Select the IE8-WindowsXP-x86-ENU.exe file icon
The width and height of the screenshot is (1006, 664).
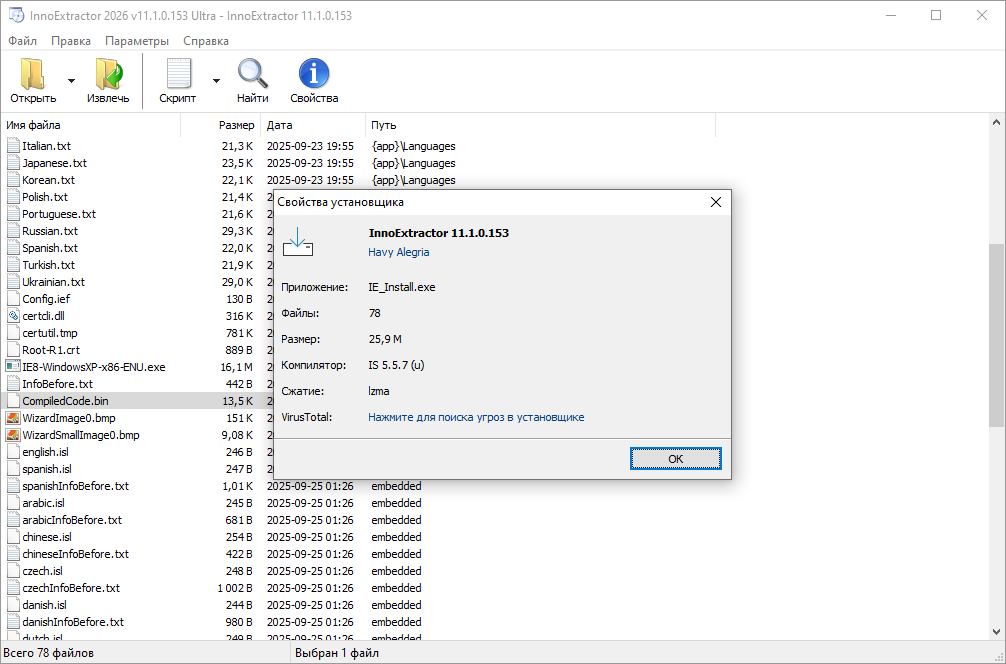pyautogui.click(x=13, y=367)
